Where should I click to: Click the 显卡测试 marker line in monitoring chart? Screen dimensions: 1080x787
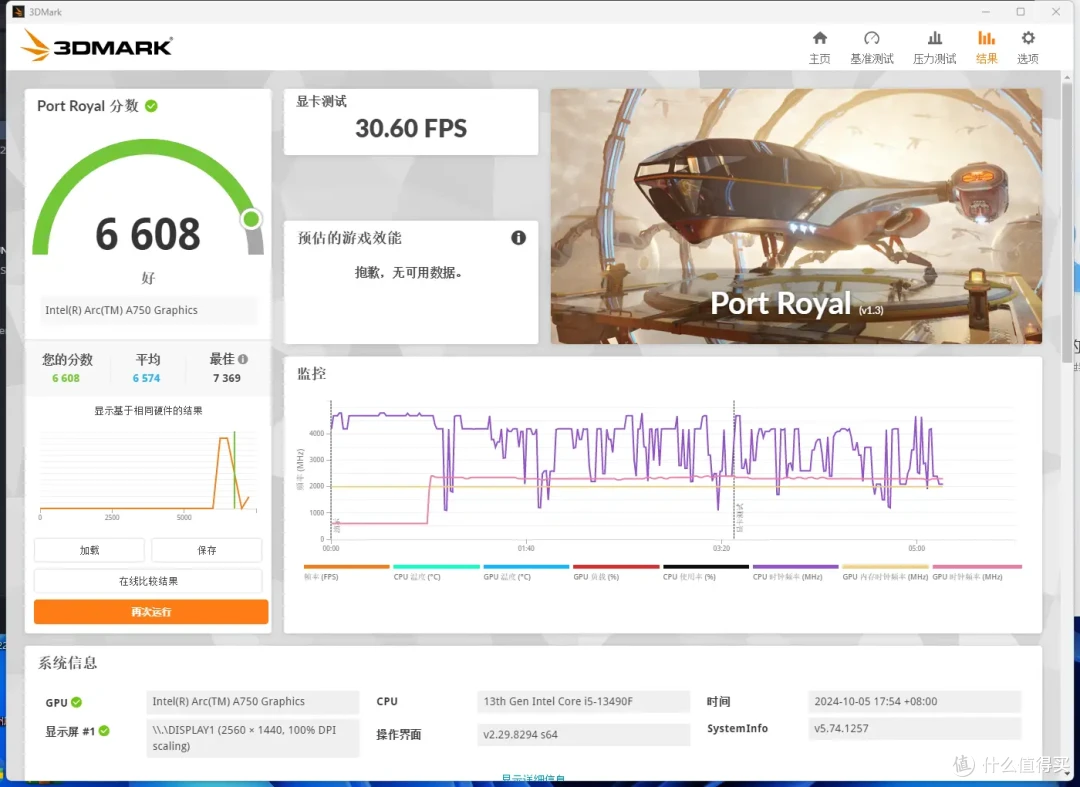coord(734,470)
